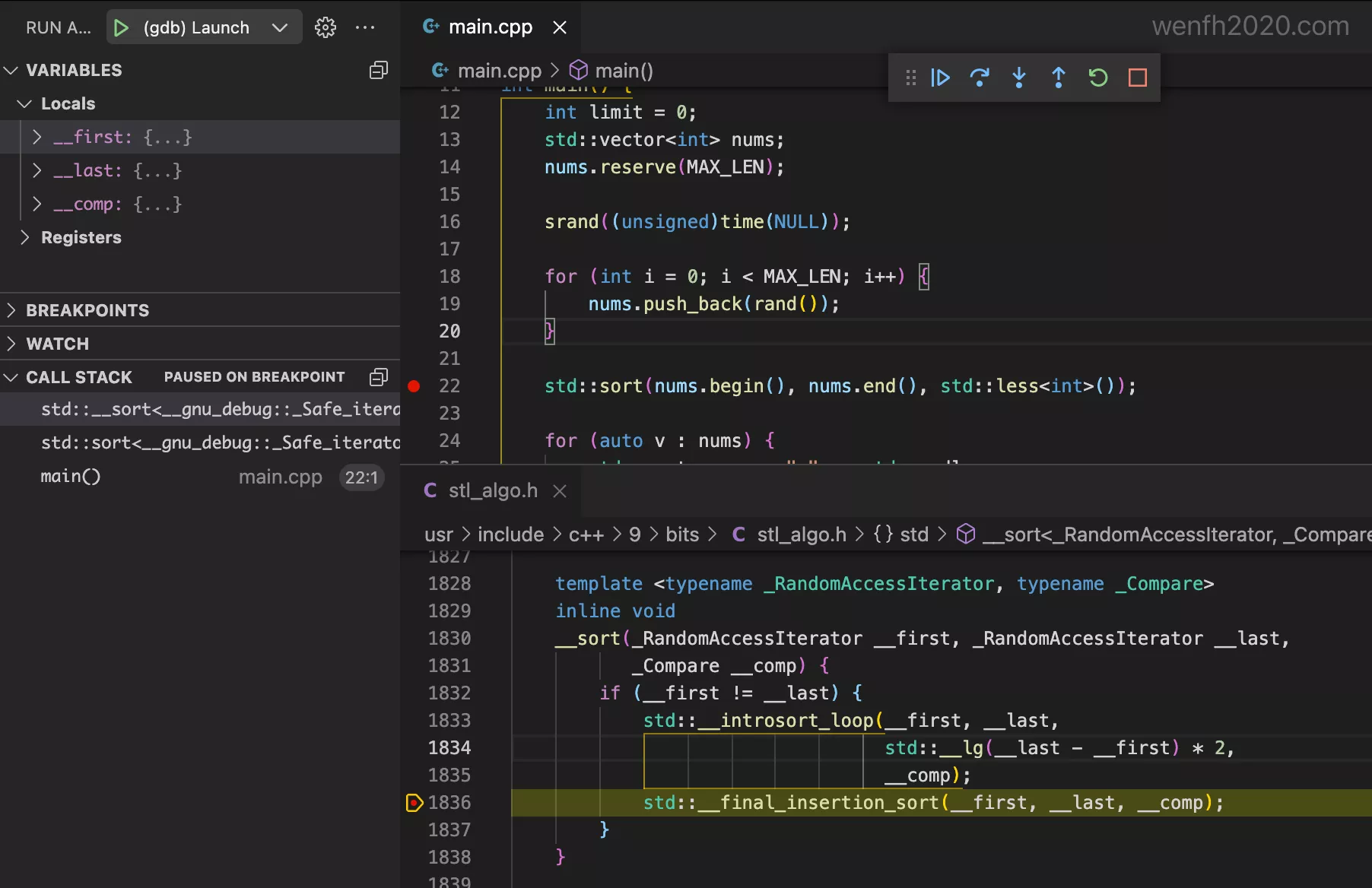Toggle the breakpoint marker at line 1836
The width and height of the screenshot is (1372, 888).
click(414, 803)
